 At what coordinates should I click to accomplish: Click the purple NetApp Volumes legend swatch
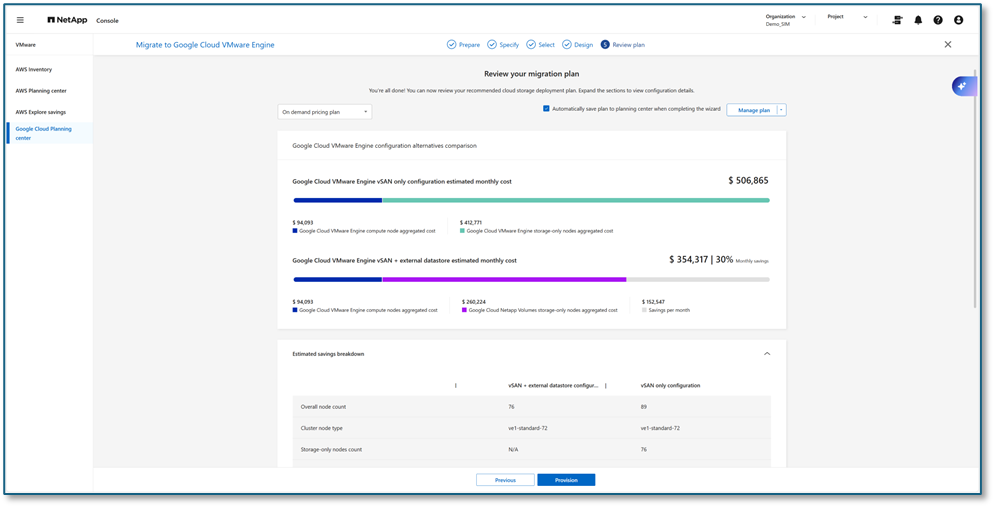(x=465, y=310)
